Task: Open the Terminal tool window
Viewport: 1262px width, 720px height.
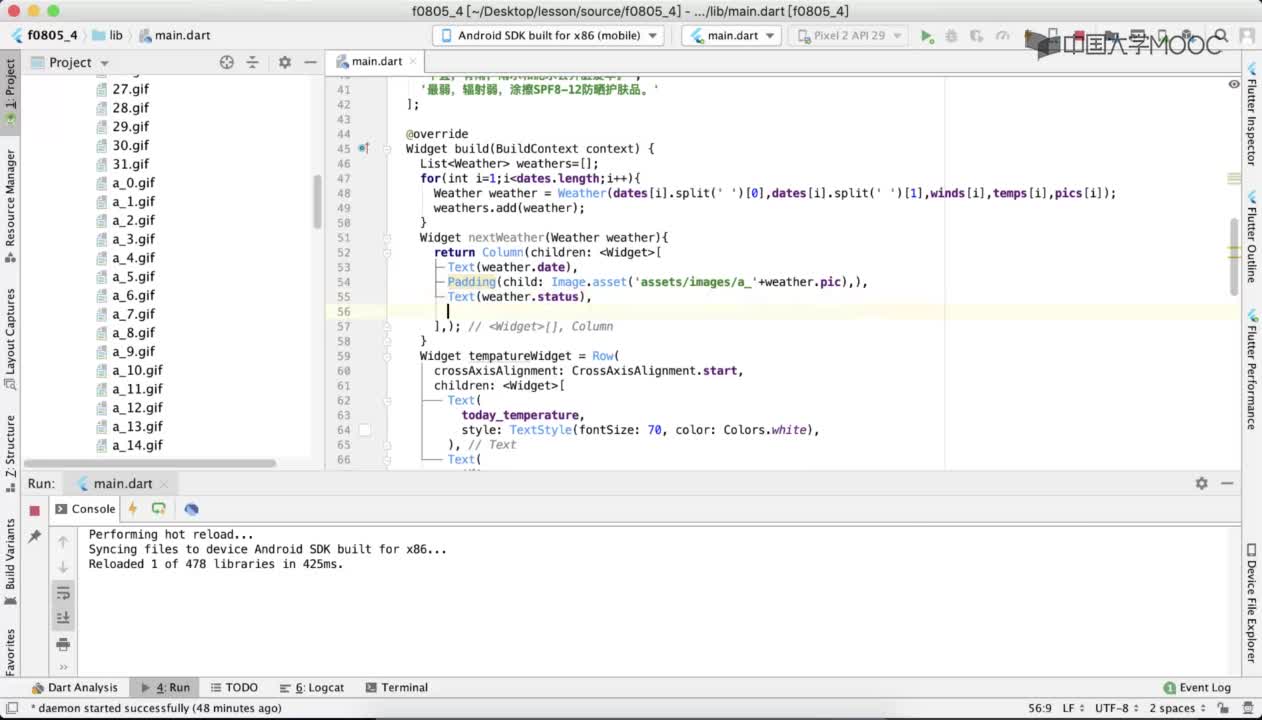Action: tap(397, 687)
